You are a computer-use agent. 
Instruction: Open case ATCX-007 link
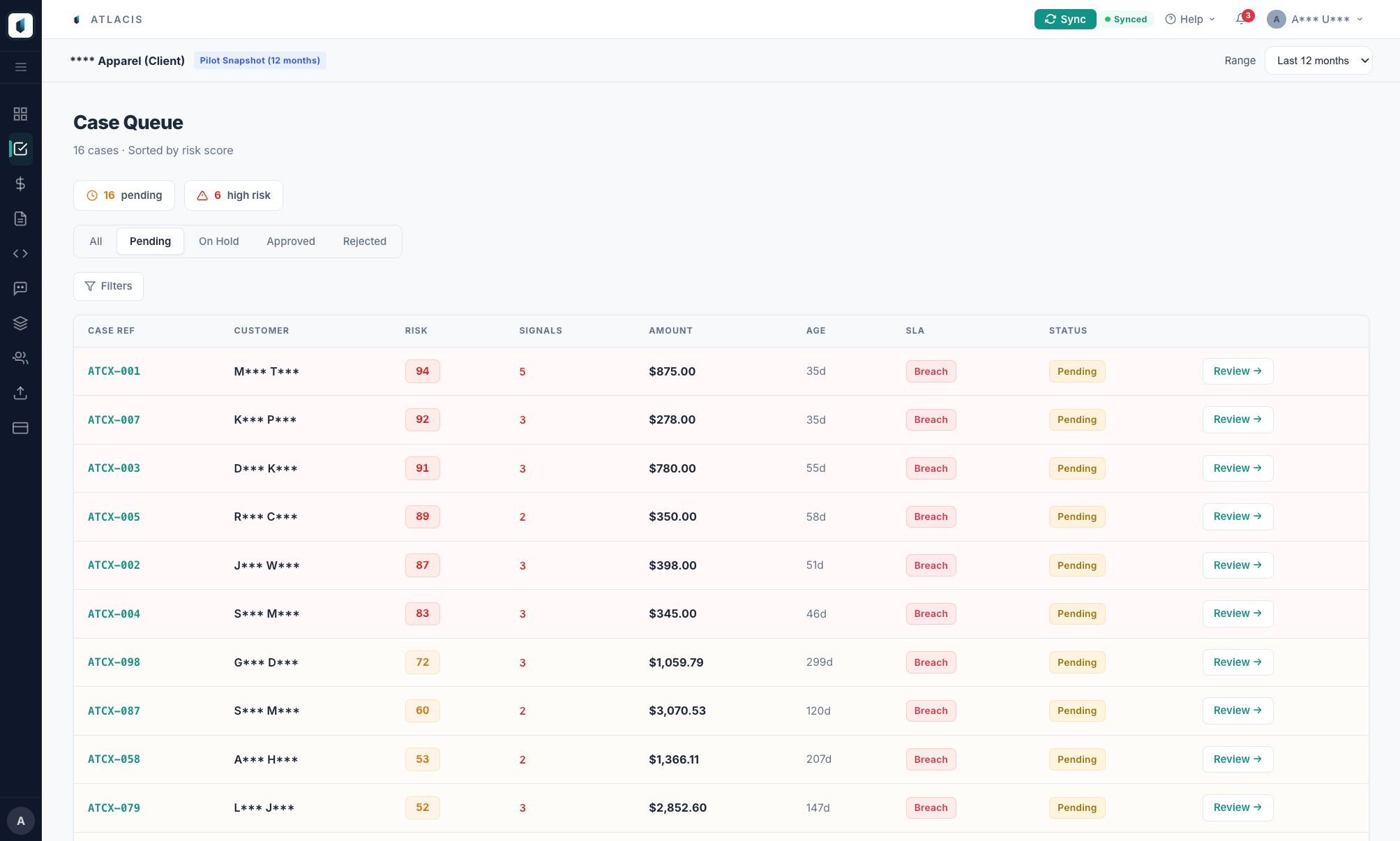(114, 420)
